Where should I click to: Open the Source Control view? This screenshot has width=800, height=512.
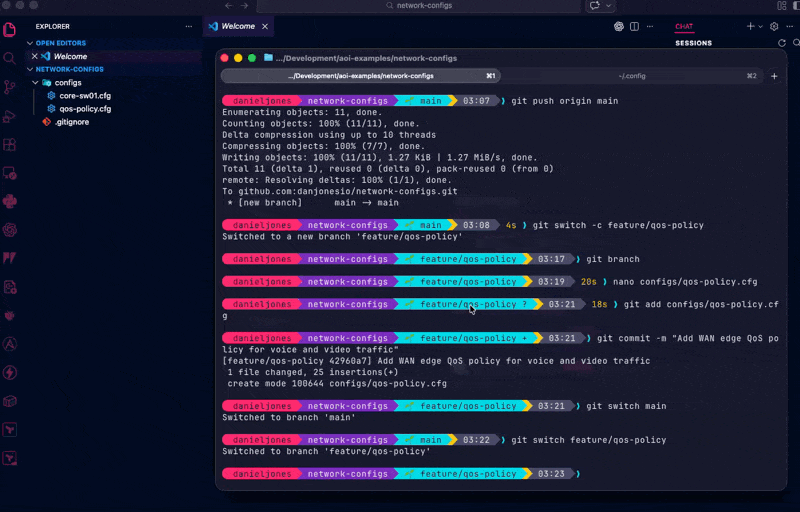pyautogui.click(x=10, y=87)
